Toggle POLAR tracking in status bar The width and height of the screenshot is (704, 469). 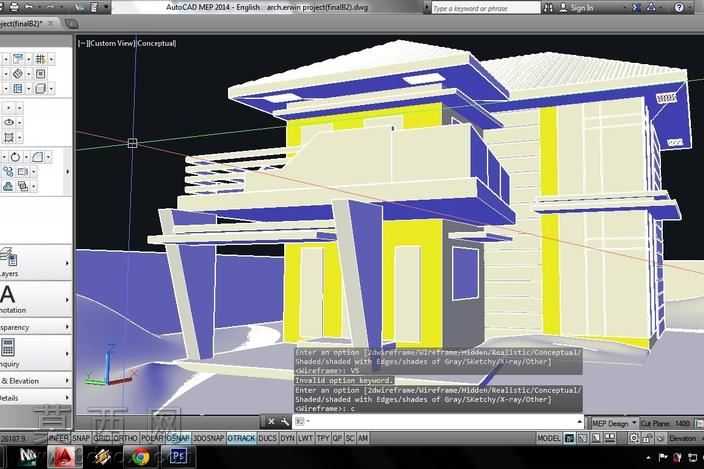tap(152, 438)
